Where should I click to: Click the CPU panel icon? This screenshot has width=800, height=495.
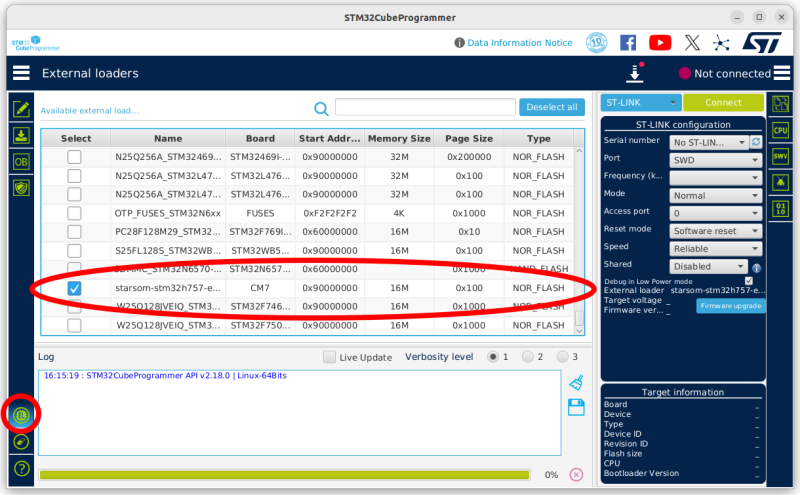point(781,129)
